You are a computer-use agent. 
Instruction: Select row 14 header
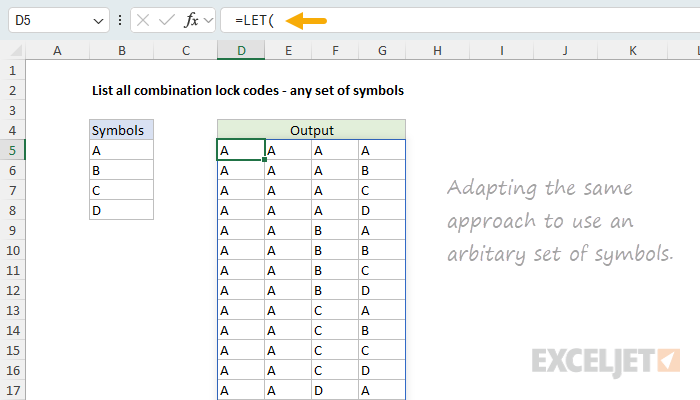tap(12, 330)
